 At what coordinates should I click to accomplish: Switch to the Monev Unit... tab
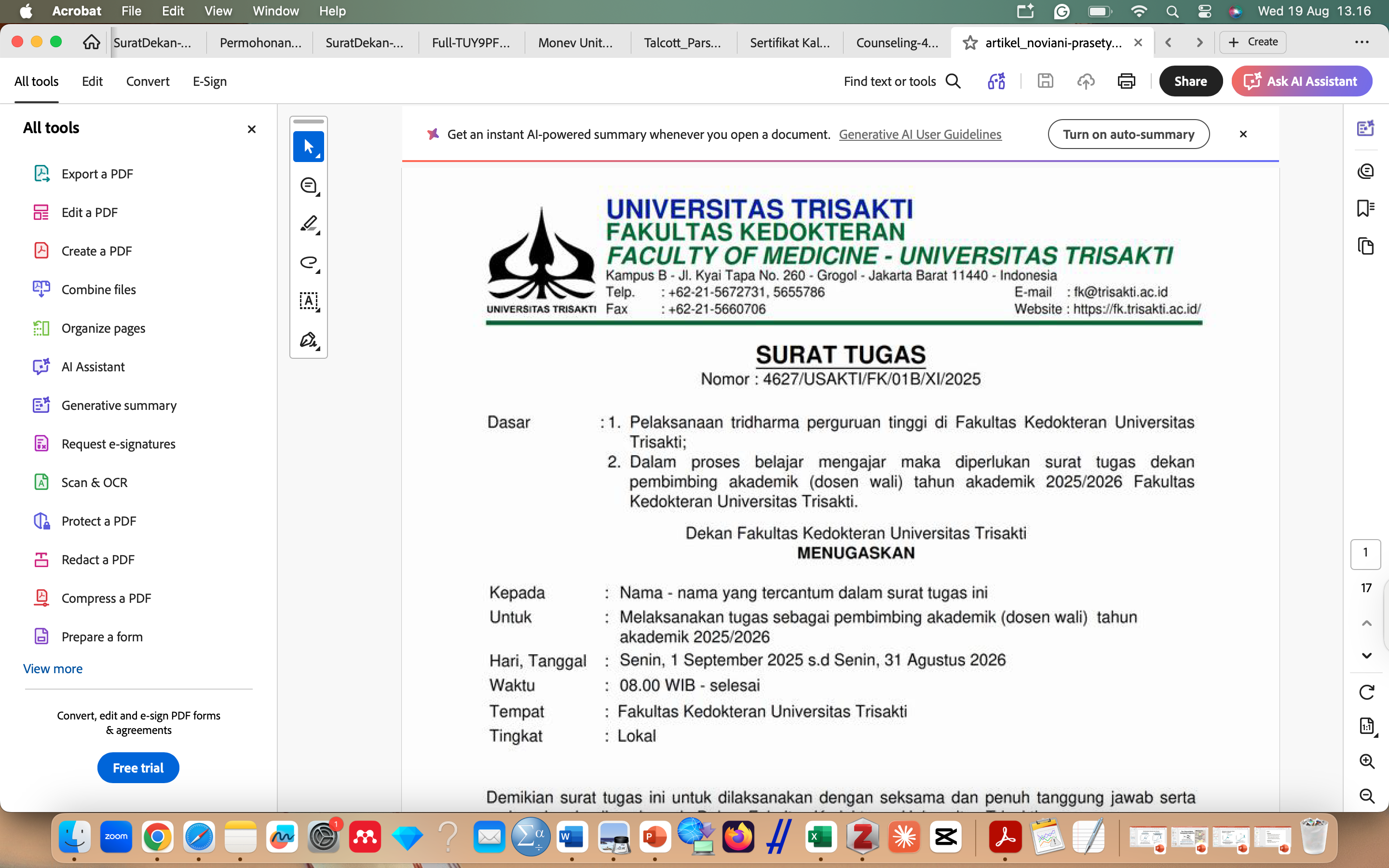point(576,42)
